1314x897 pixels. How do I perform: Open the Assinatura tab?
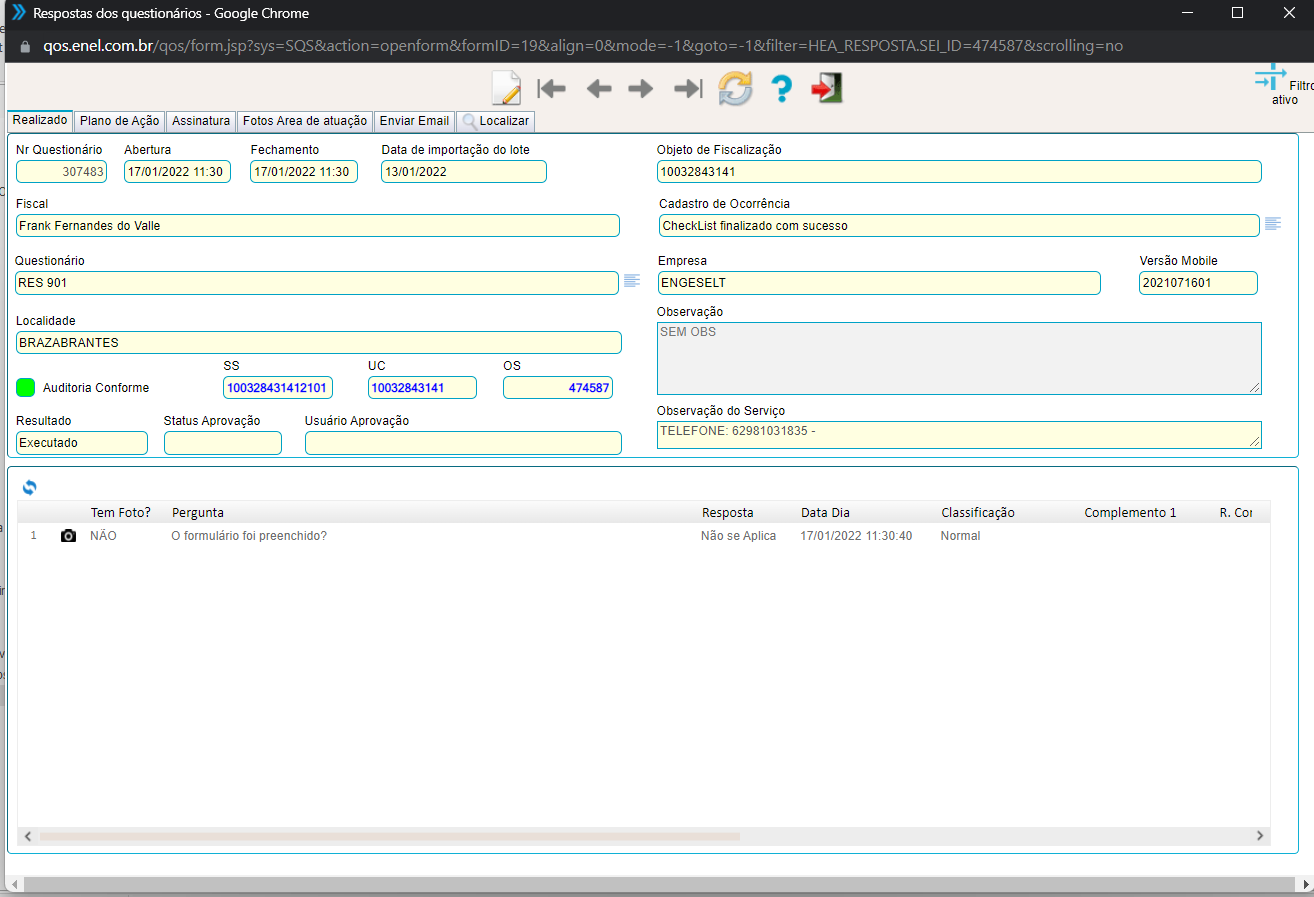coord(201,121)
